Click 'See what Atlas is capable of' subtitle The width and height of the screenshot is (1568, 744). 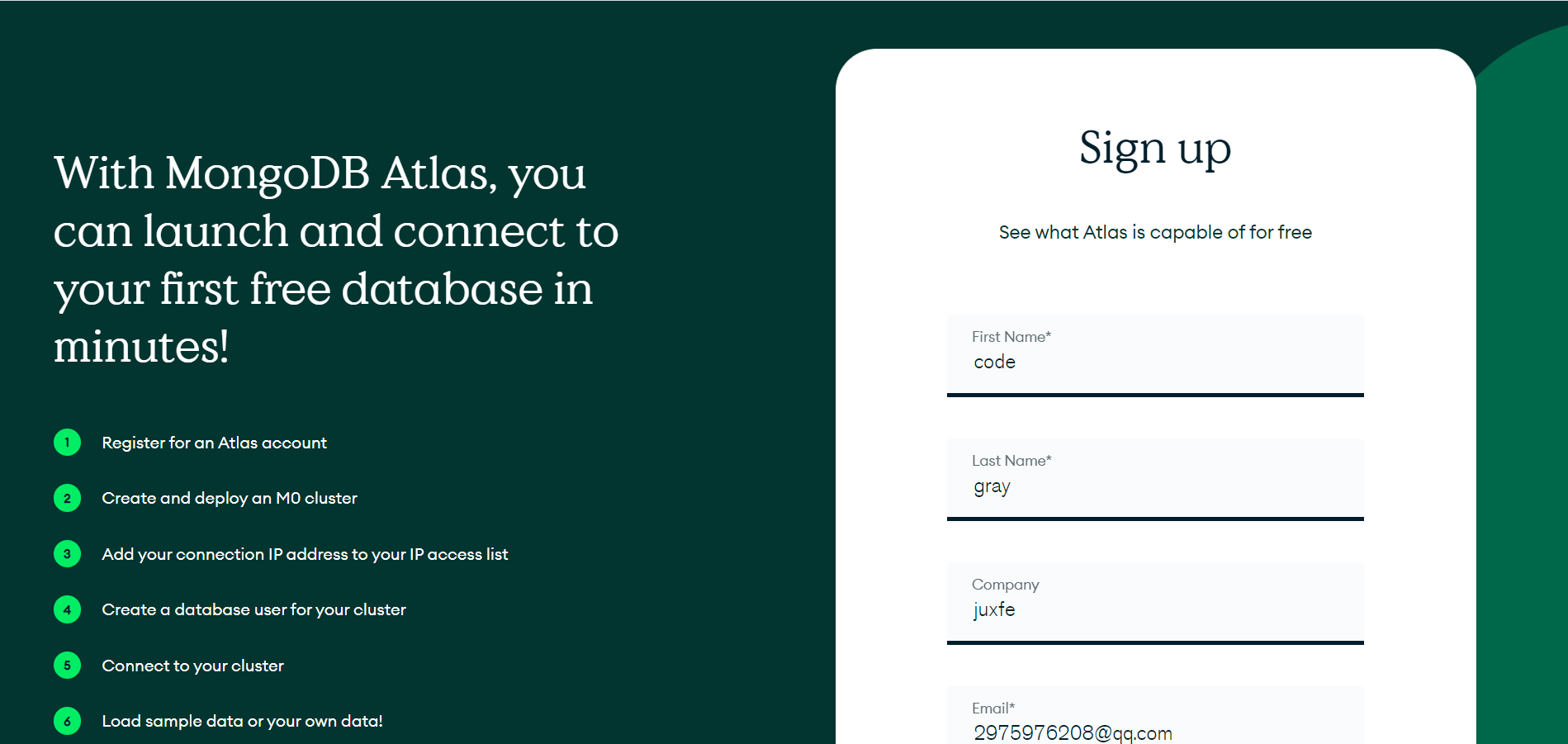tap(1154, 233)
